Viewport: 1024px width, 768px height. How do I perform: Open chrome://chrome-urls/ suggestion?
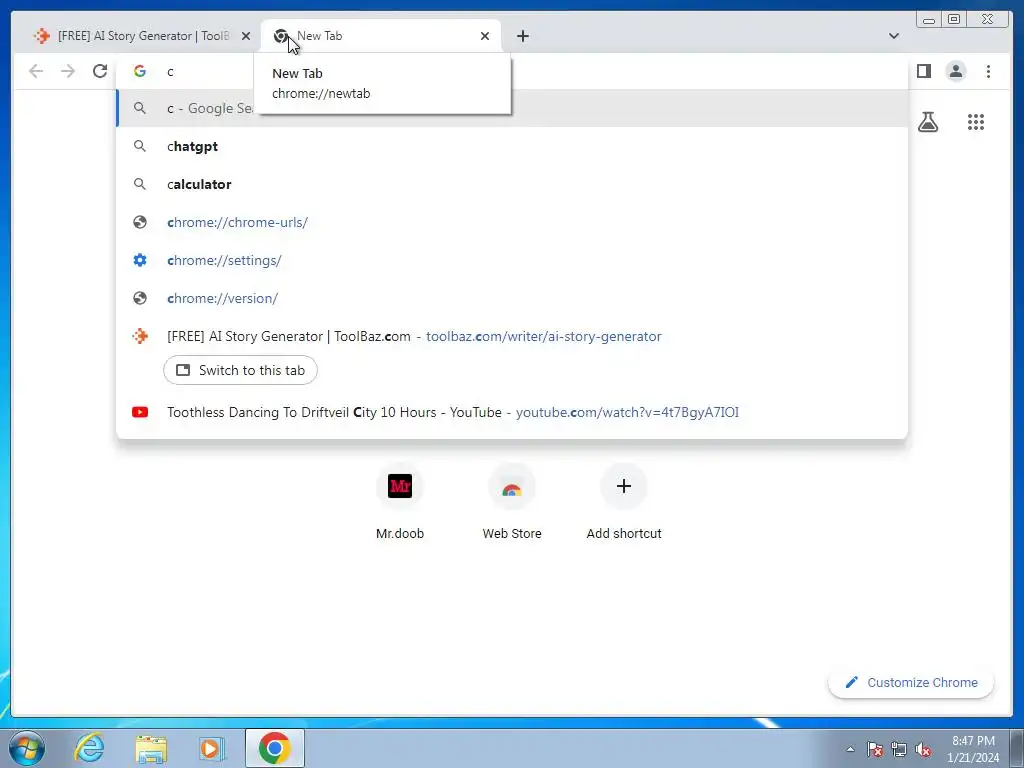click(512, 222)
